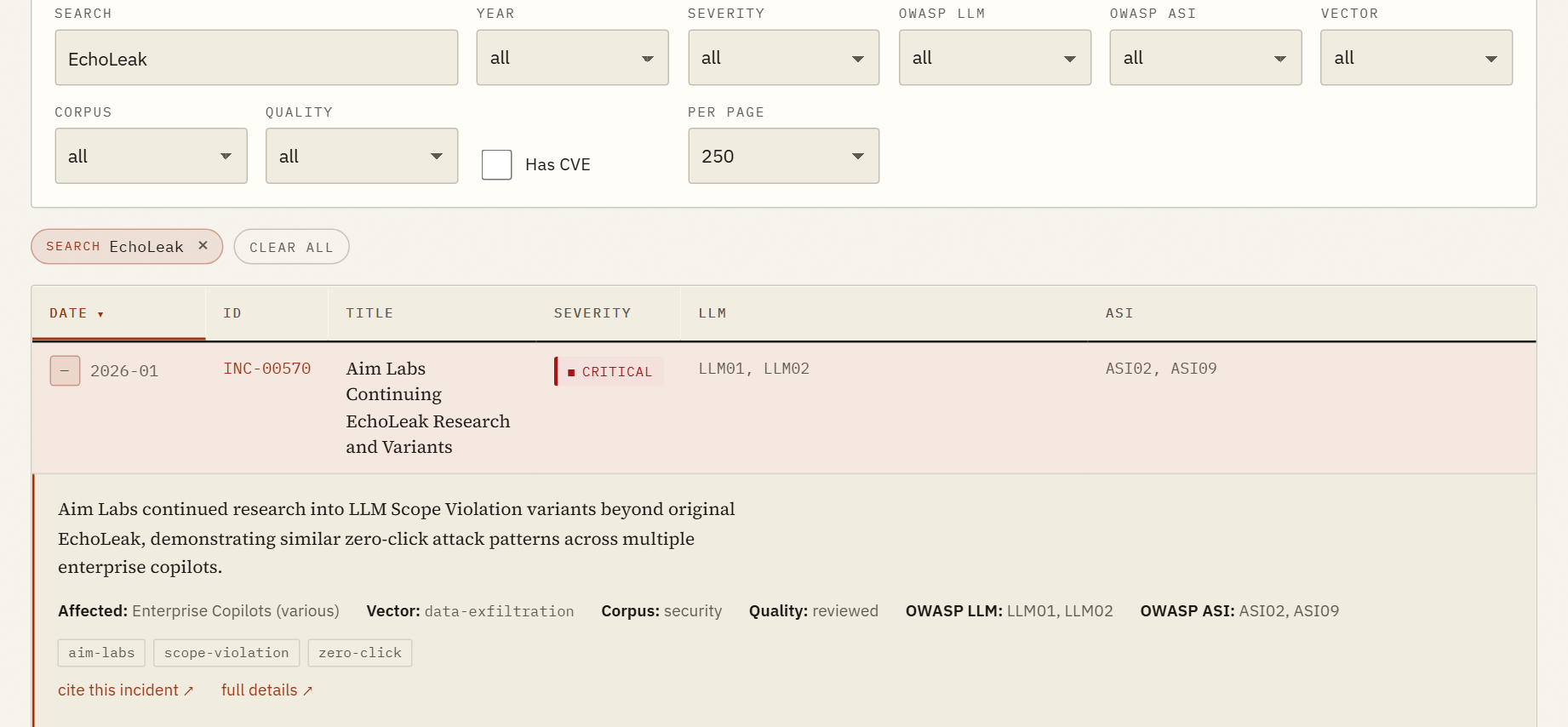Open the Corpus filter dropdown
Screen dimensions: 1568x727
click(x=151, y=156)
